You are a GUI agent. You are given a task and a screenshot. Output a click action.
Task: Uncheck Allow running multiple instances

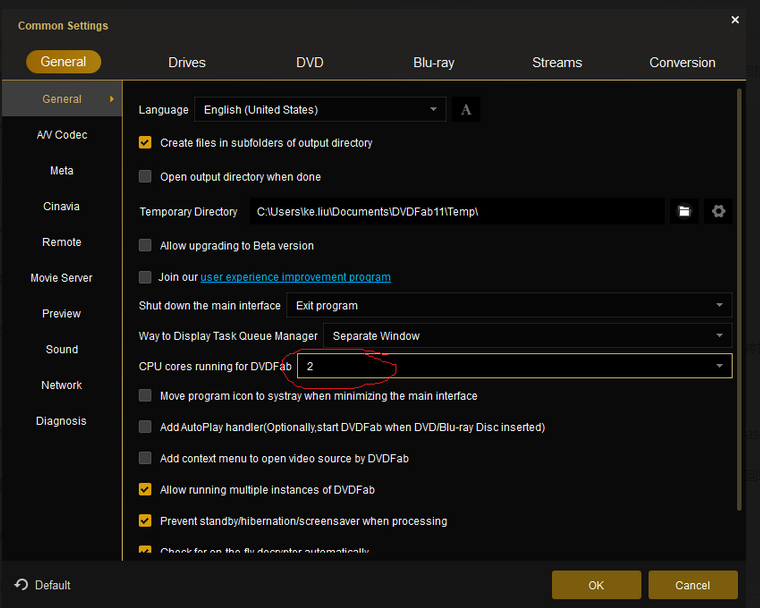145,489
